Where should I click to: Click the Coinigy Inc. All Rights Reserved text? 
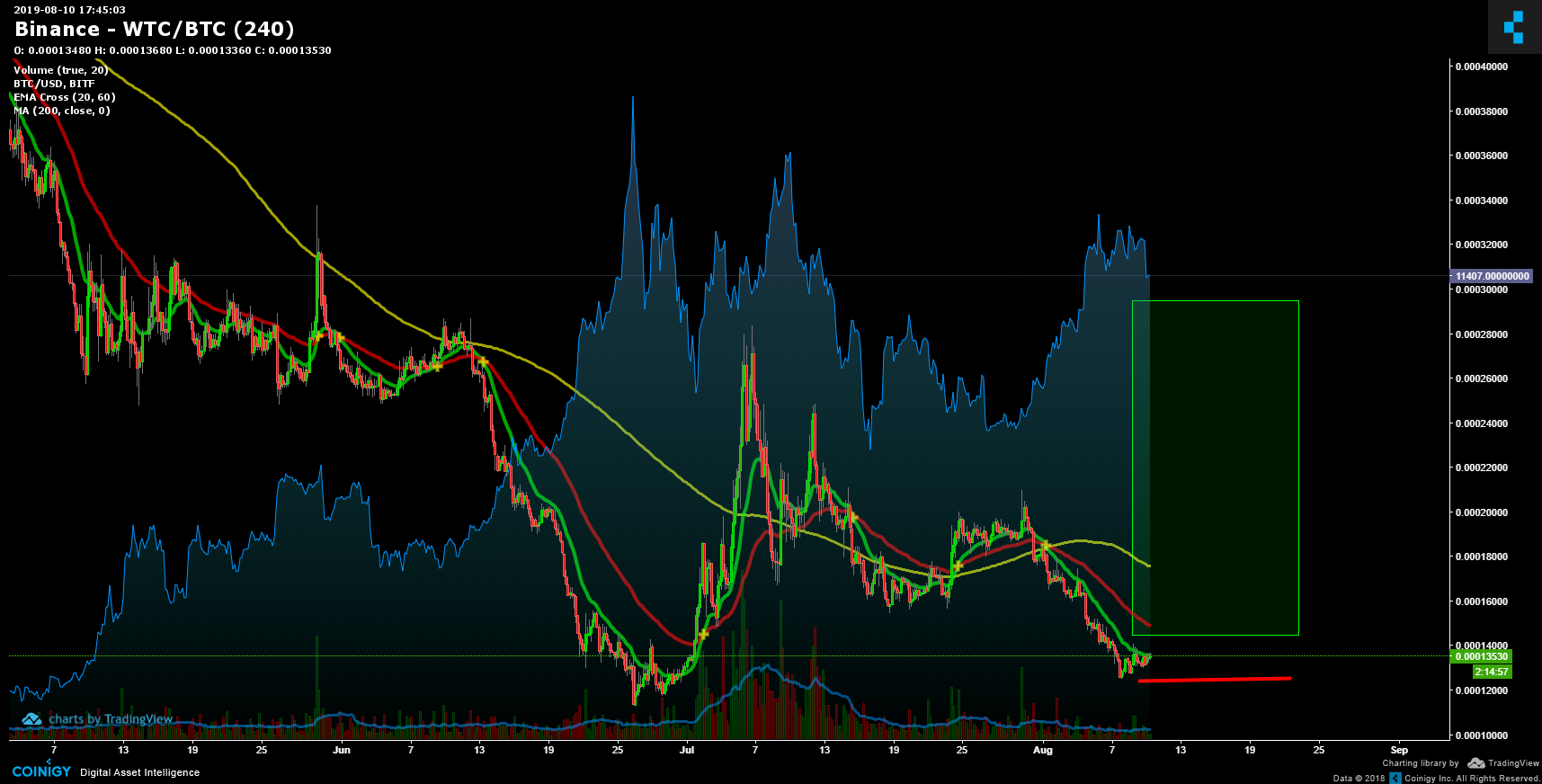point(1473,779)
